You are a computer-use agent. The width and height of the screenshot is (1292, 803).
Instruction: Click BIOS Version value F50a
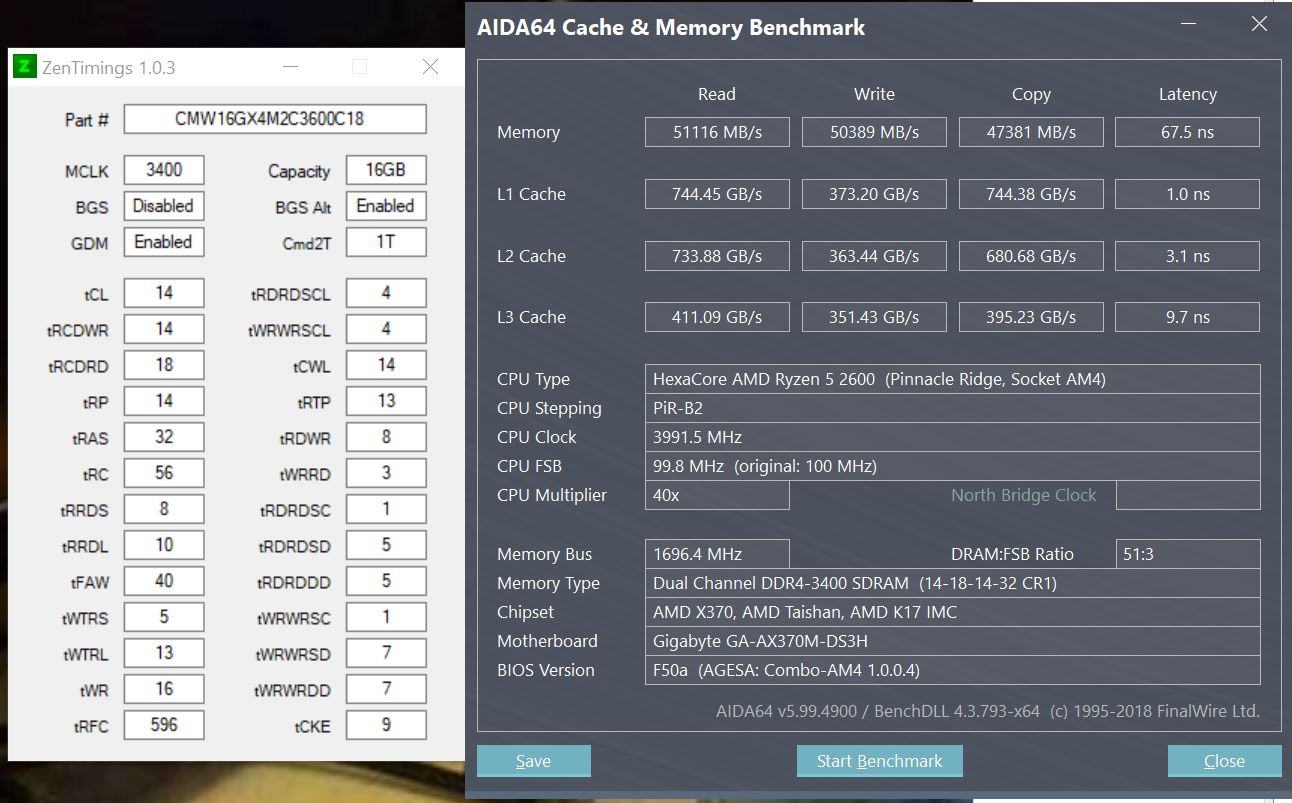pos(952,670)
